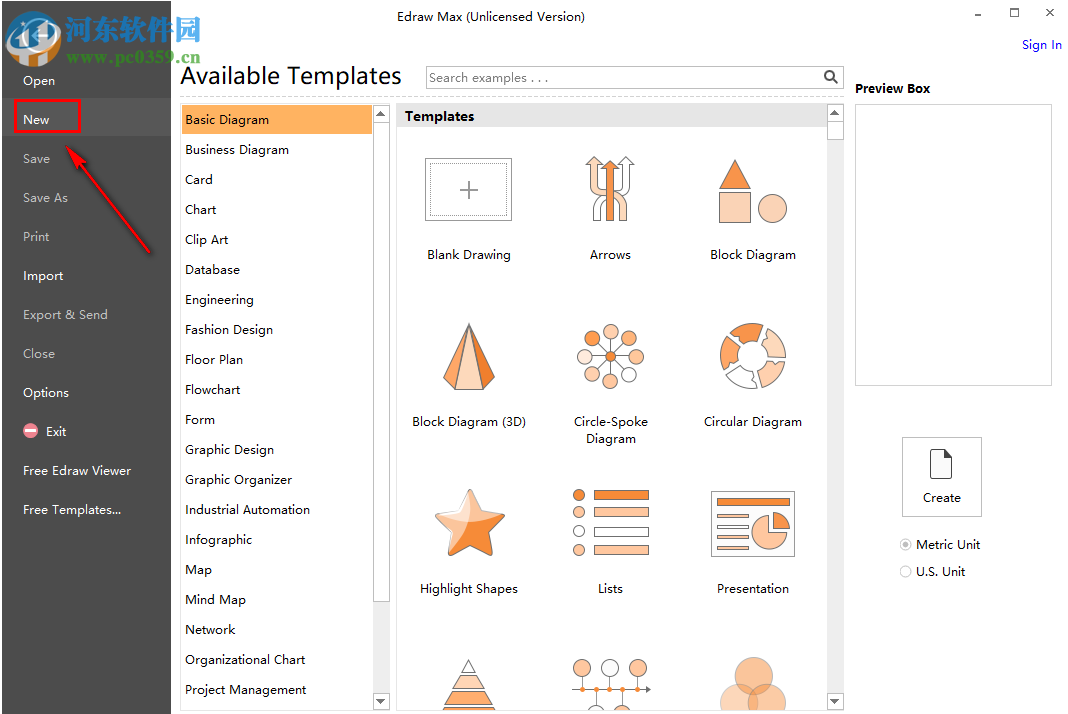Select Business Diagram category
The width and height of the screenshot is (1068, 714).
point(277,149)
